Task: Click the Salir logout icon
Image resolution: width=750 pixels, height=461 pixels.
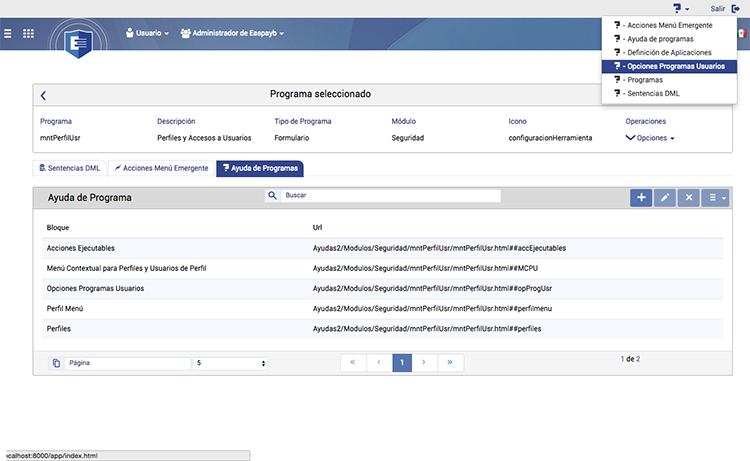Action: click(735, 8)
